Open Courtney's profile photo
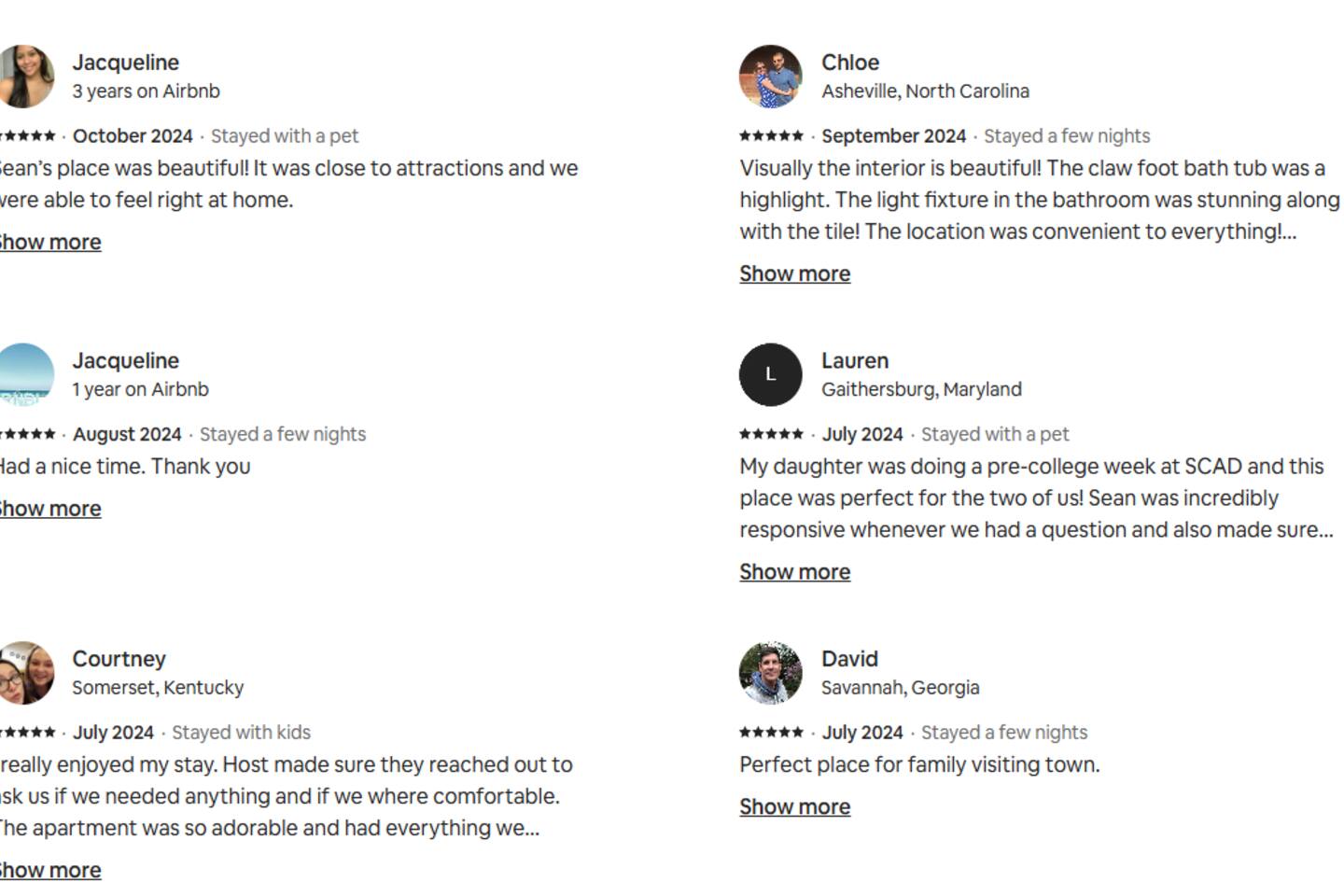Image resolution: width=1344 pixels, height=896 pixels. click(25, 673)
